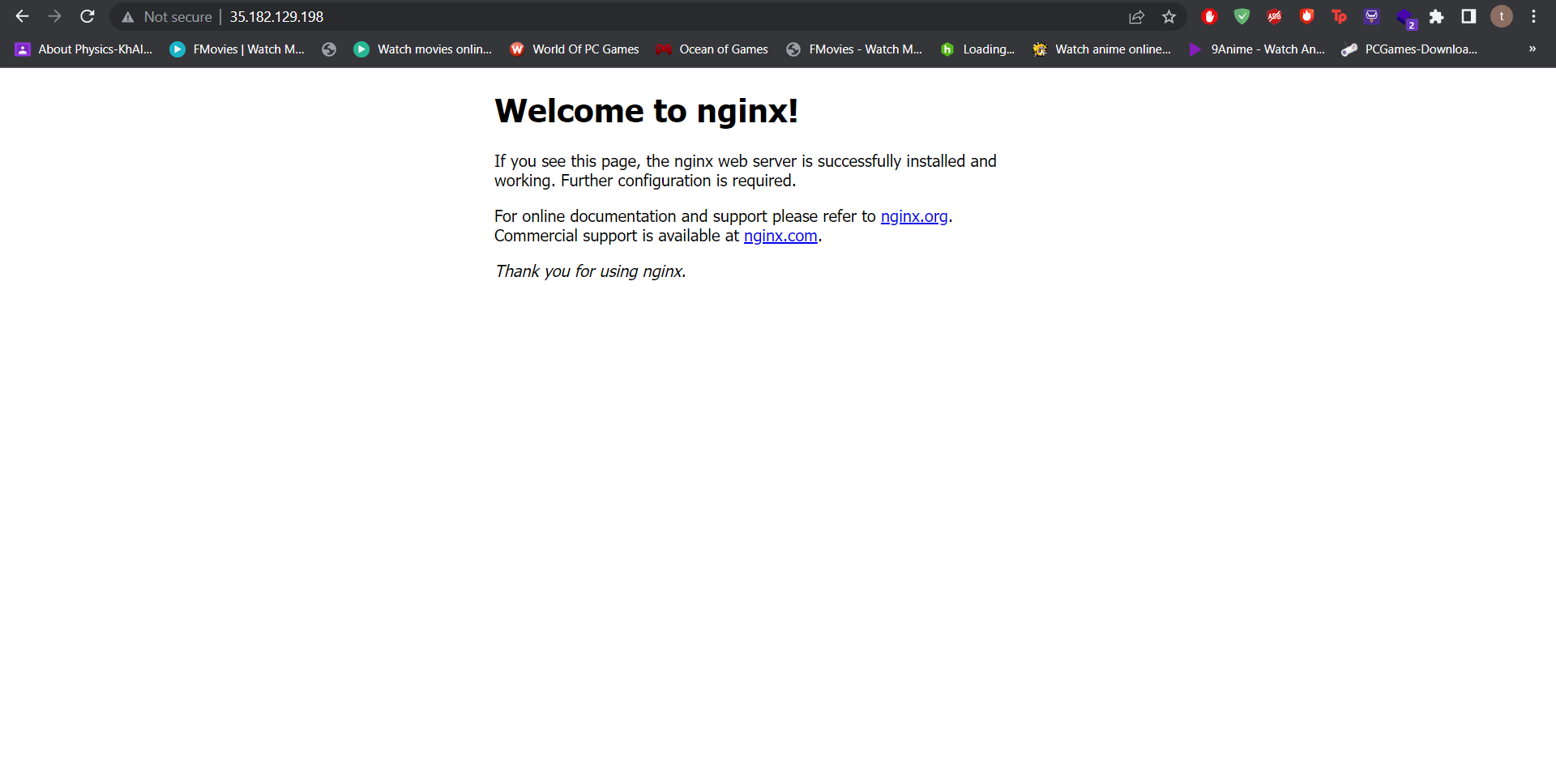1556x784 pixels.
Task: Click the Thank you for using nginx. text
Action: [591, 271]
